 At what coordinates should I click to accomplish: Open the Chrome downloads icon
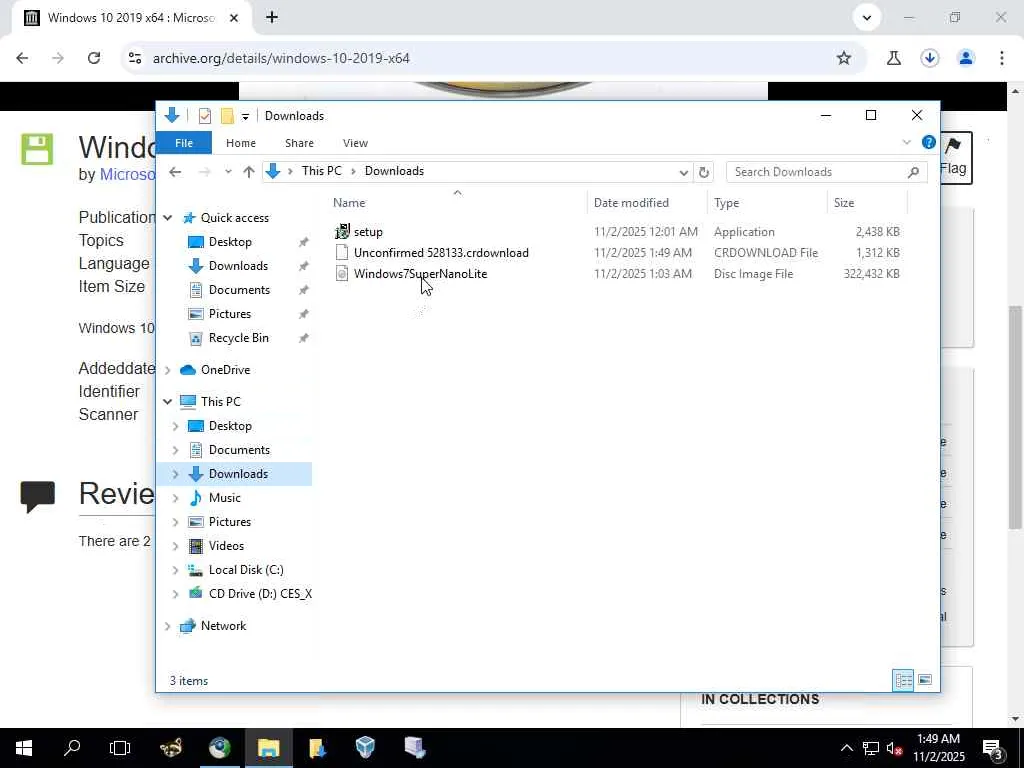[929, 58]
